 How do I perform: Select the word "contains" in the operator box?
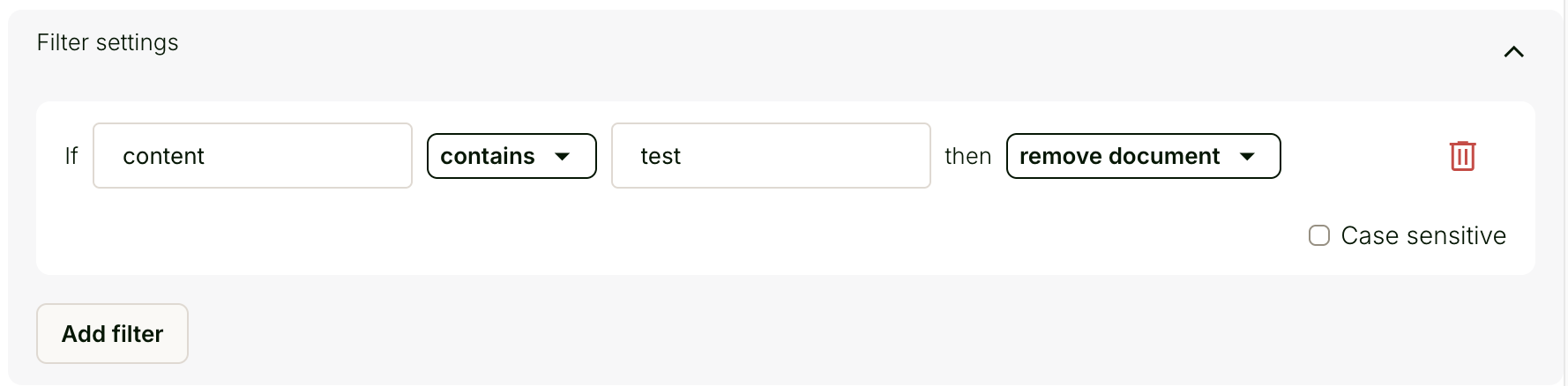[x=487, y=156]
